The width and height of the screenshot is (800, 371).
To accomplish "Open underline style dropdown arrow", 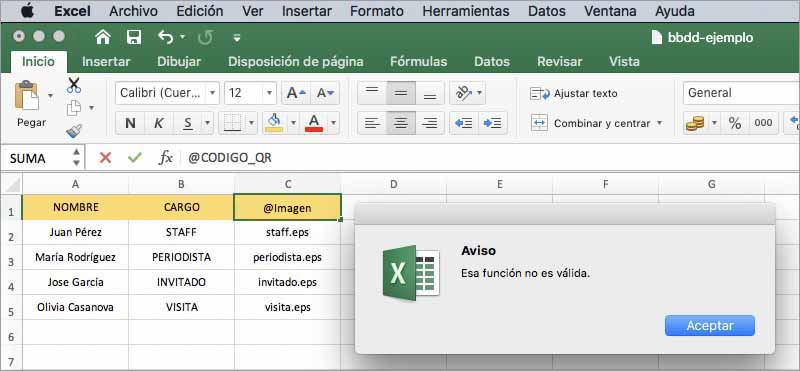I will click(208, 123).
